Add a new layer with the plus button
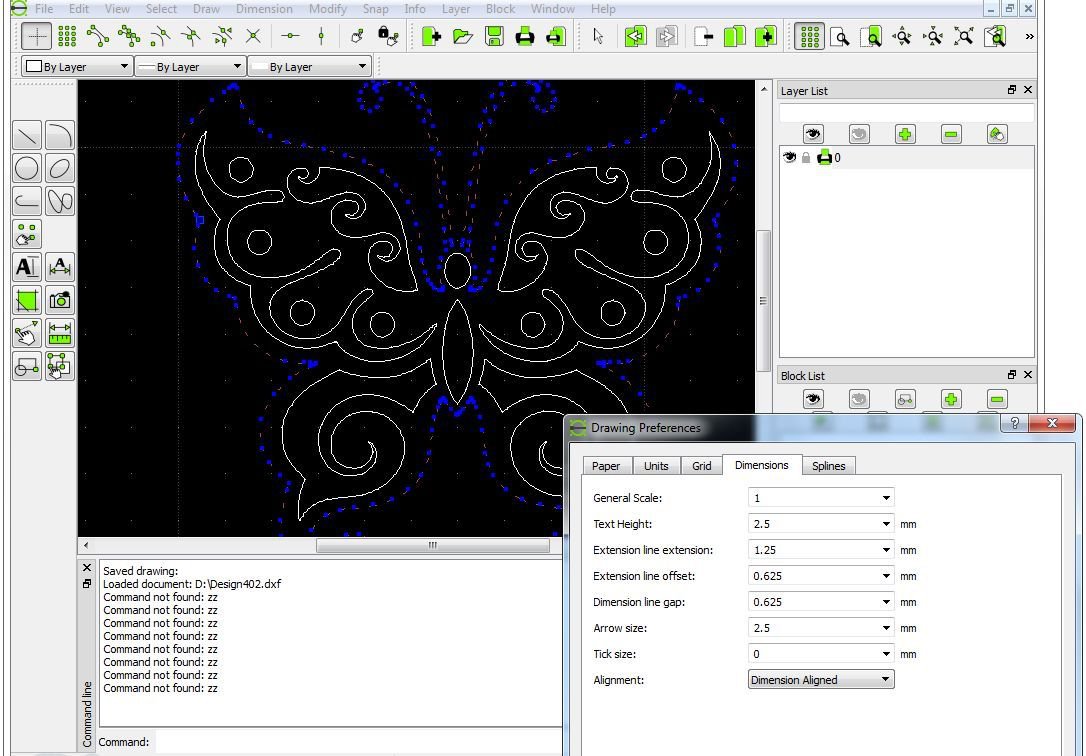1086x756 pixels. coord(904,133)
